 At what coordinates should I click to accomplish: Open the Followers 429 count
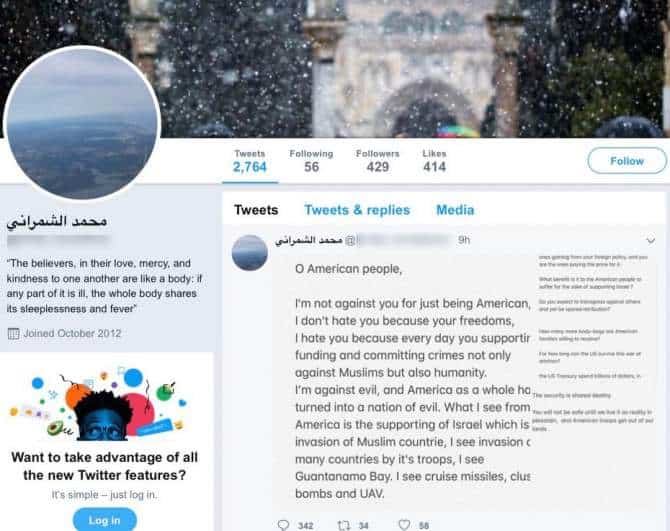[x=378, y=161]
